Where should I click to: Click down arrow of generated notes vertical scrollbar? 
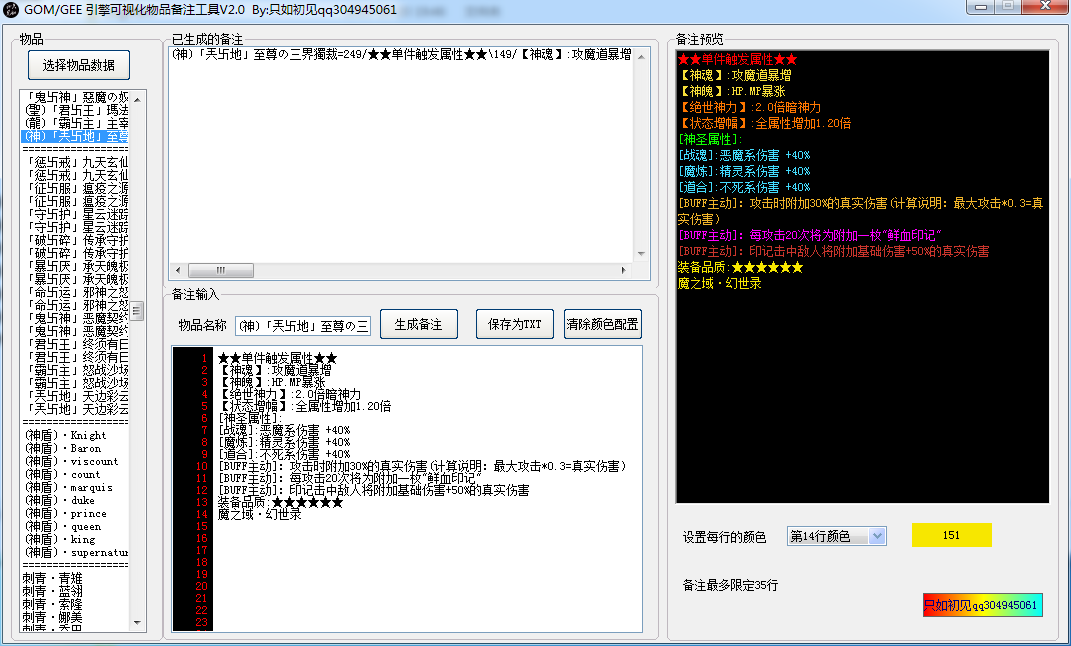(x=641, y=254)
